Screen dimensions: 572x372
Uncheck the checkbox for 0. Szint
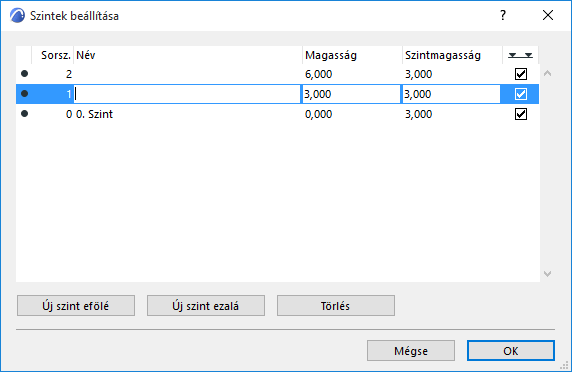click(x=521, y=114)
